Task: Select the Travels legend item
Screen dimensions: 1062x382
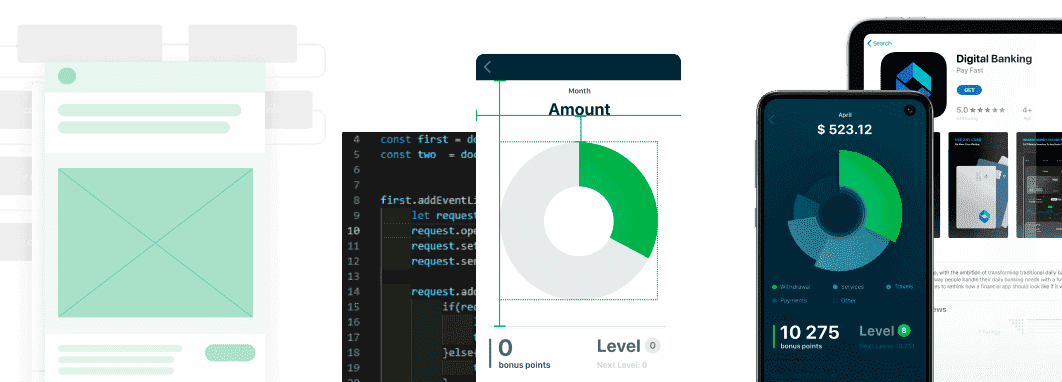Action: coord(899,286)
